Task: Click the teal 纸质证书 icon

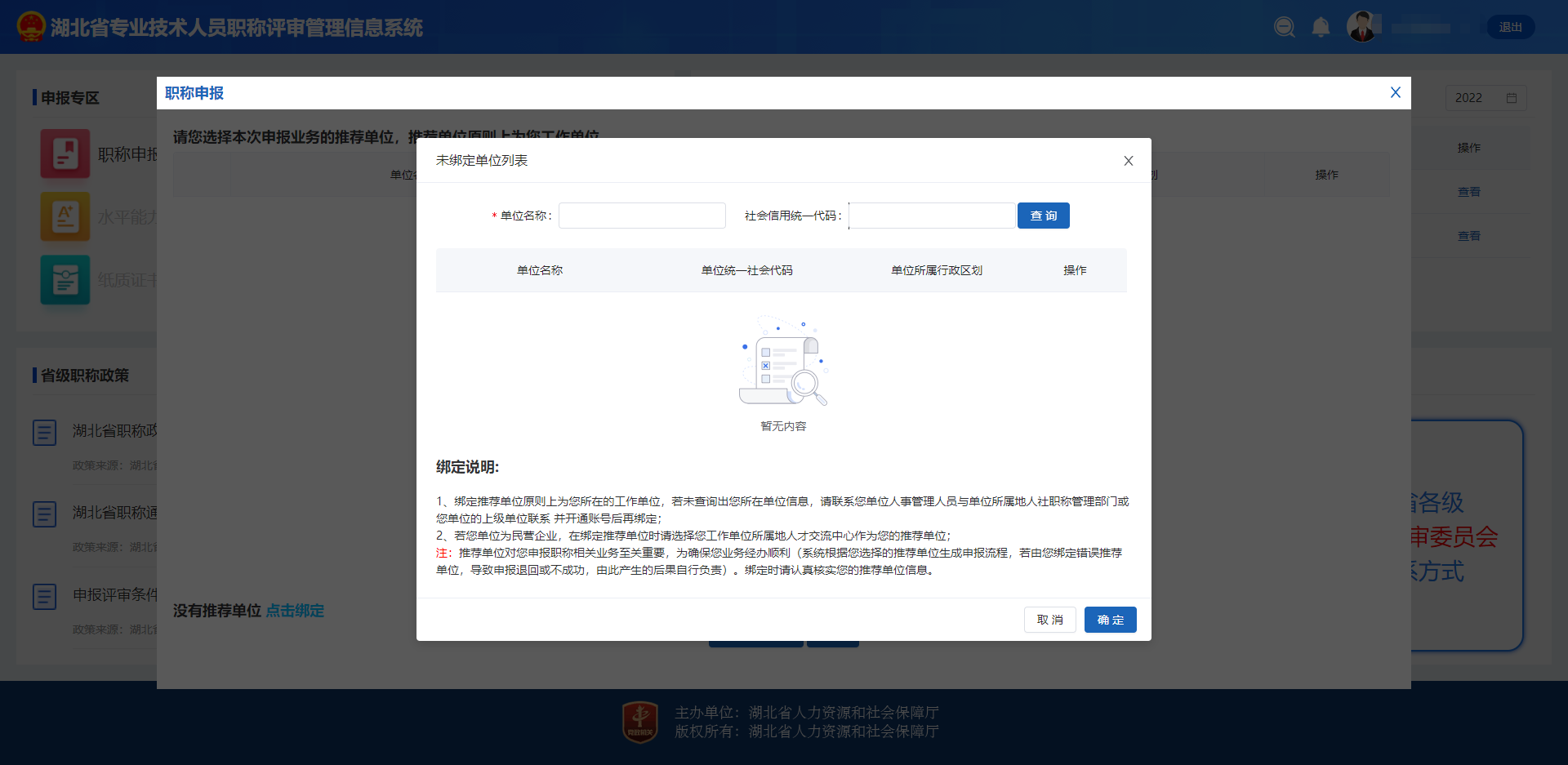Action: coord(65,280)
